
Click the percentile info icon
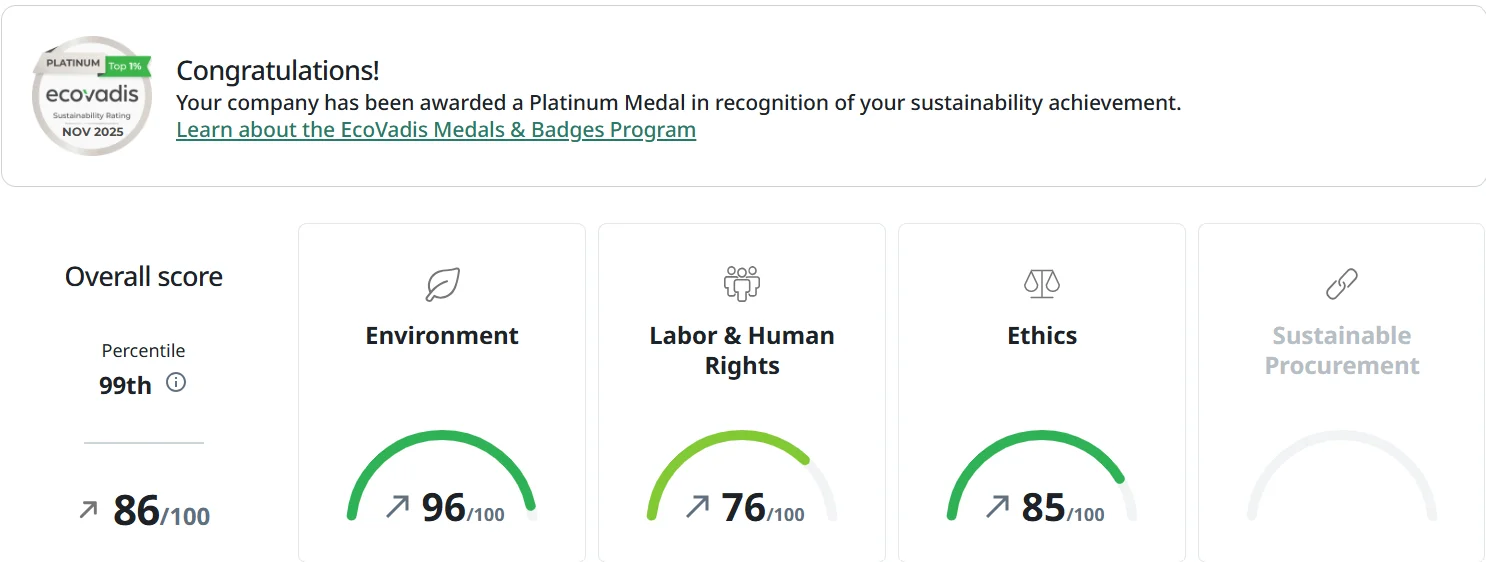(176, 383)
